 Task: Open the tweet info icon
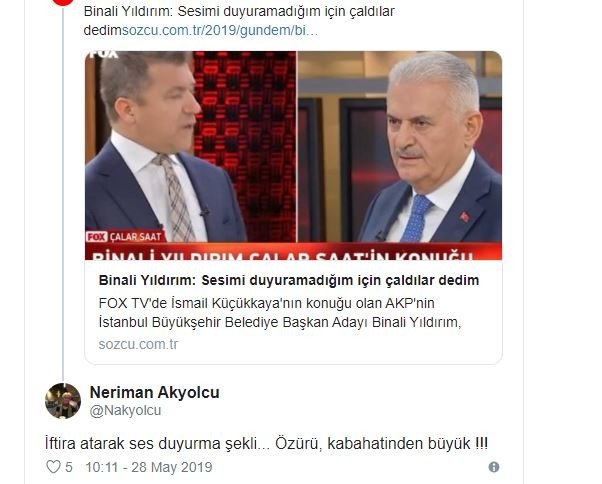494,467
